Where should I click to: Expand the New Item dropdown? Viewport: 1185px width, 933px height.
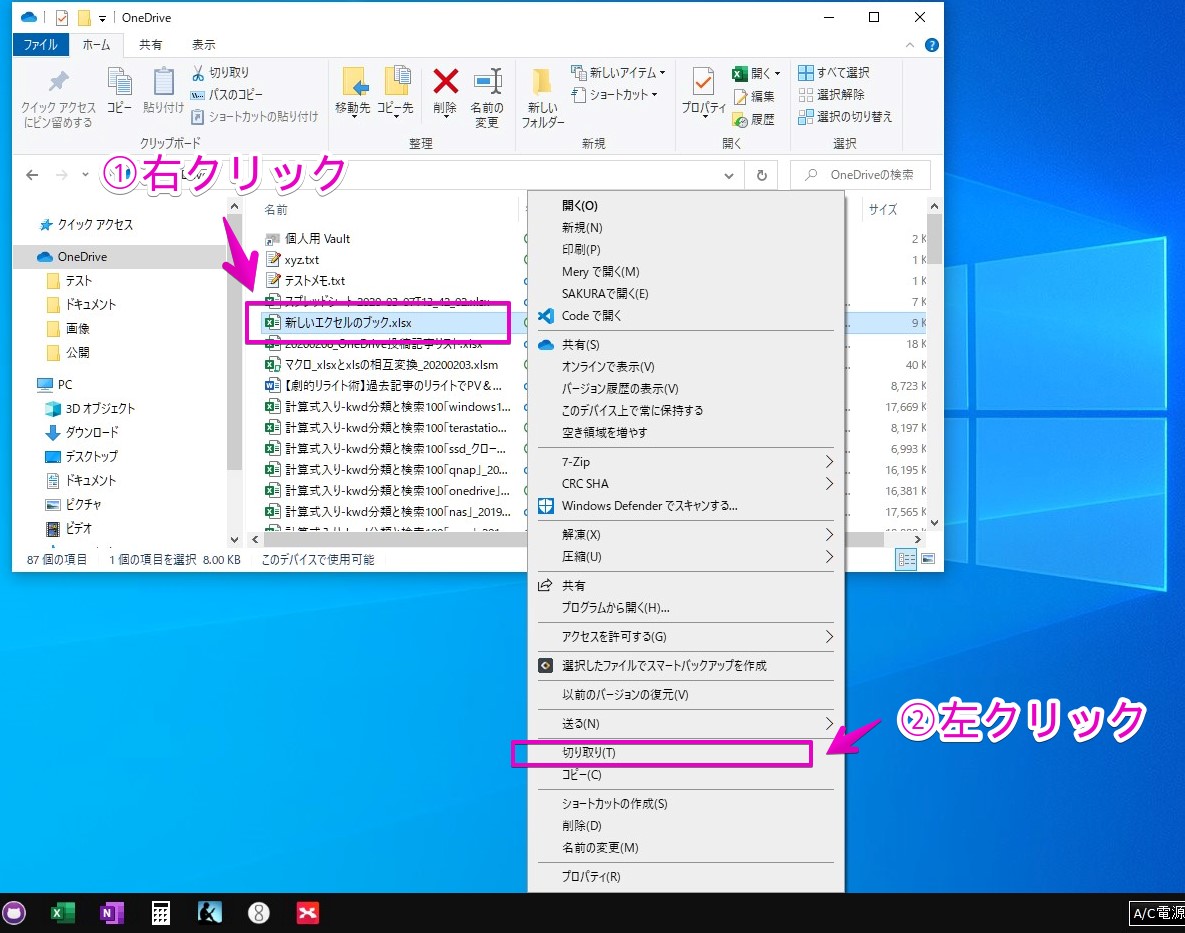(x=662, y=73)
